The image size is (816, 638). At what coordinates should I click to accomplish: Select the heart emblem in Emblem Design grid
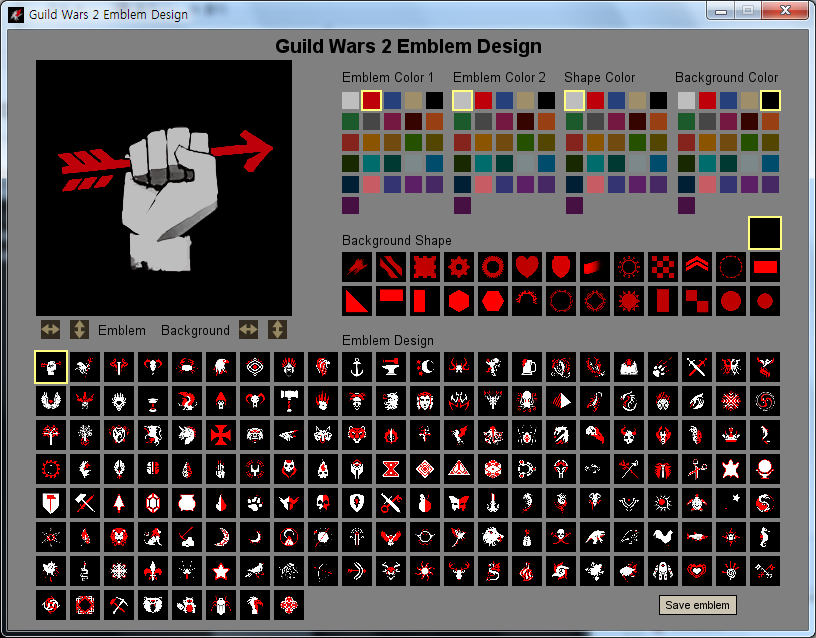tap(697, 571)
